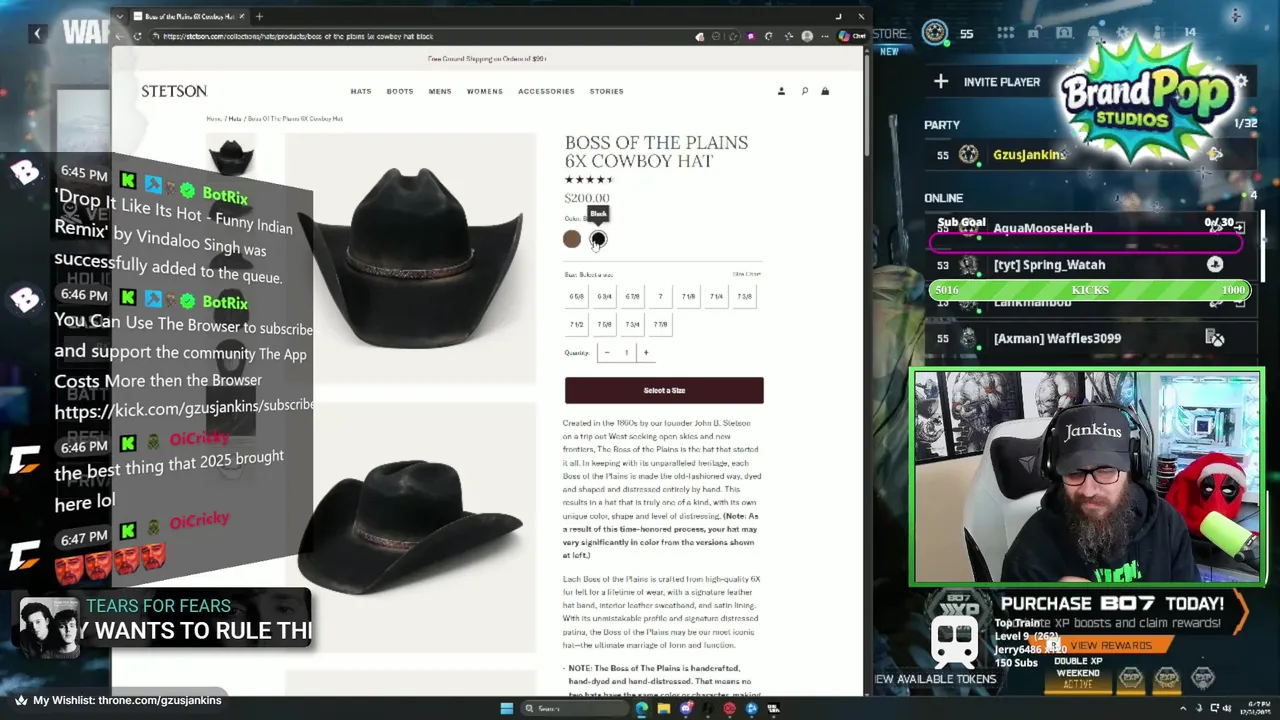
Task: Open the STORIES menu
Action: point(607,91)
